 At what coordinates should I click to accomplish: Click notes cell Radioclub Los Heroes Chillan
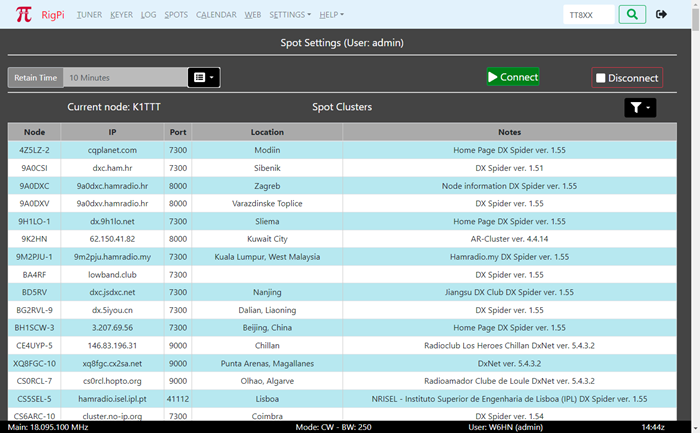coord(509,346)
